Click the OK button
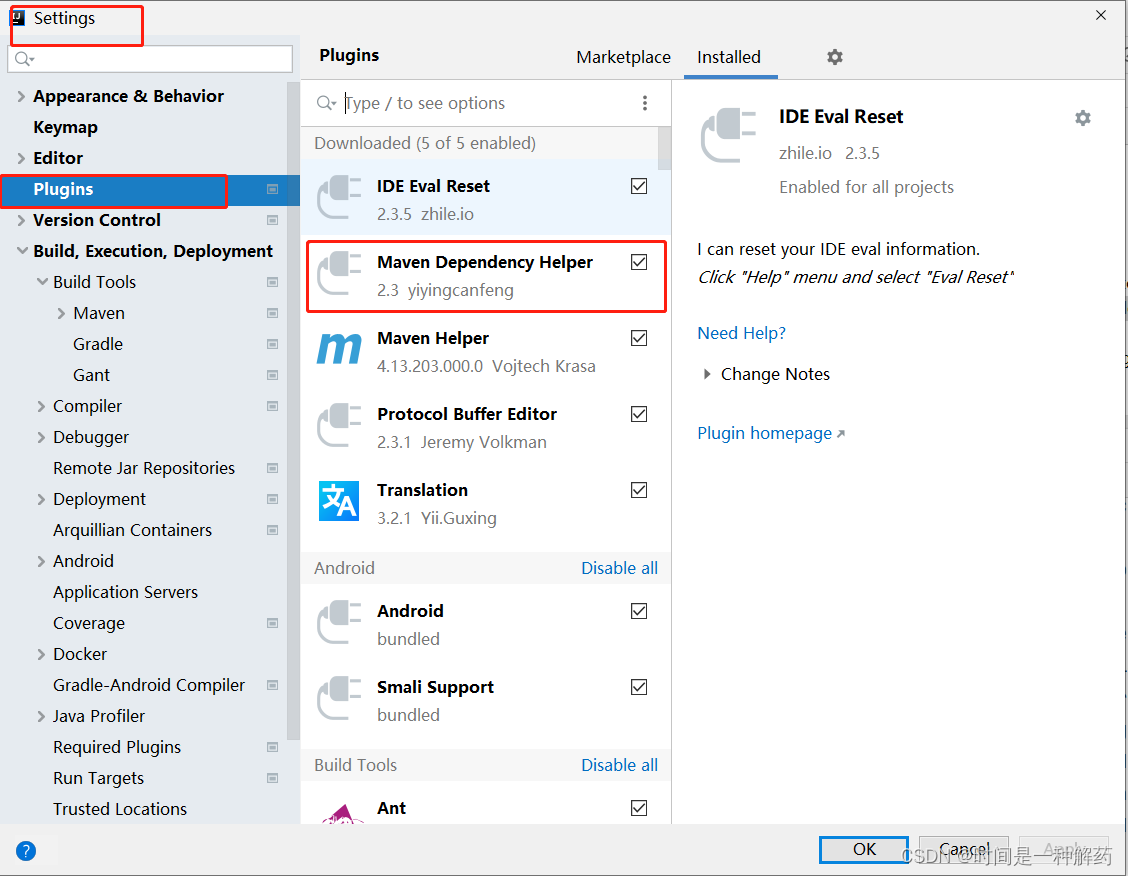1128x876 pixels. (x=864, y=849)
